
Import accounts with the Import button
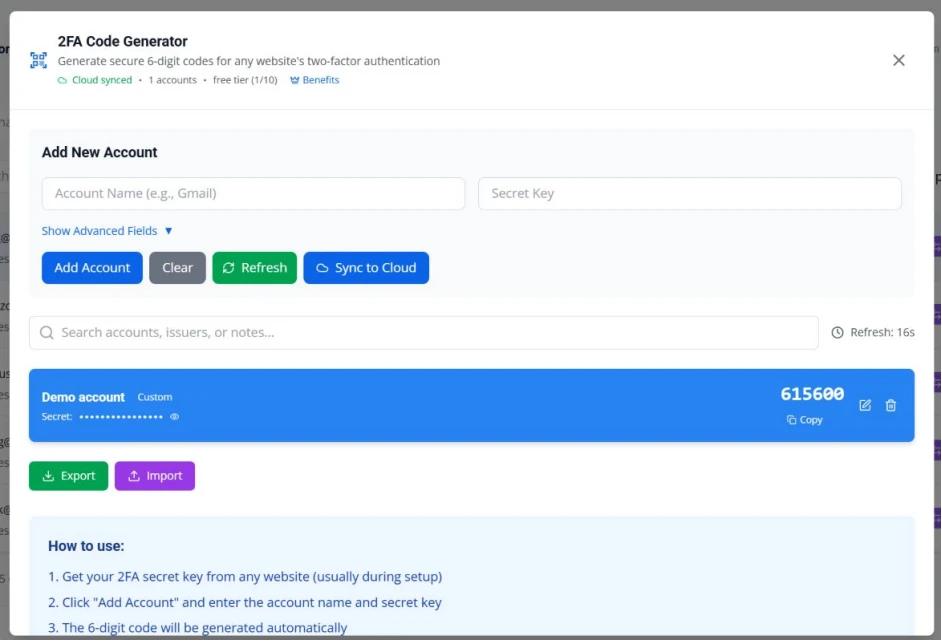(x=154, y=476)
